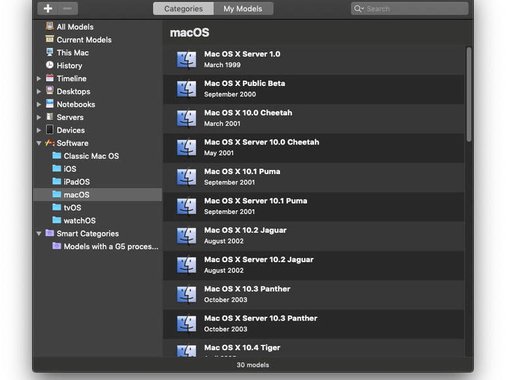The image size is (506, 380).
Task: Click Finder icon for Server 10.0 Cheetah
Action: (x=186, y=147)
